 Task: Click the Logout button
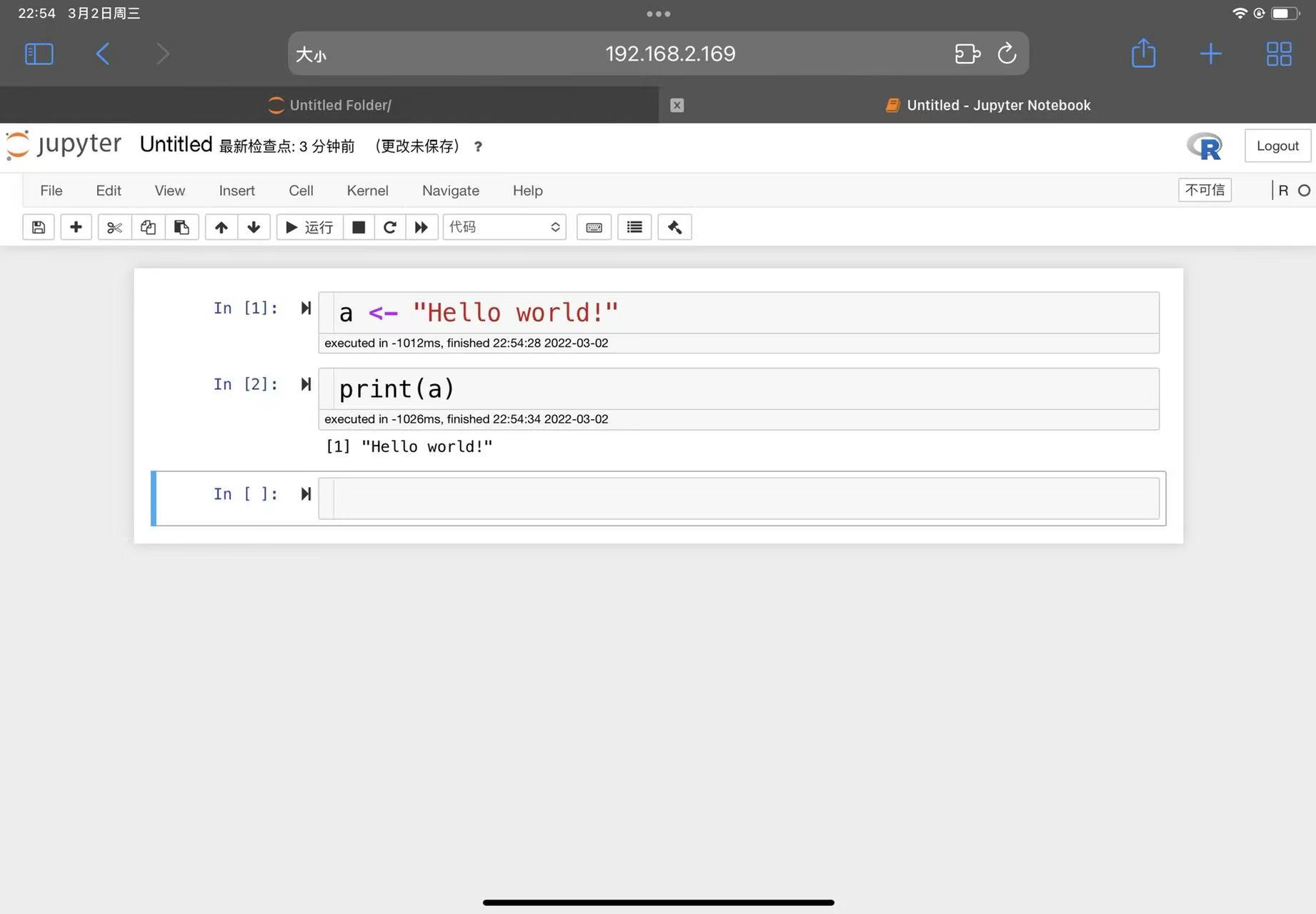point(1277,146)
